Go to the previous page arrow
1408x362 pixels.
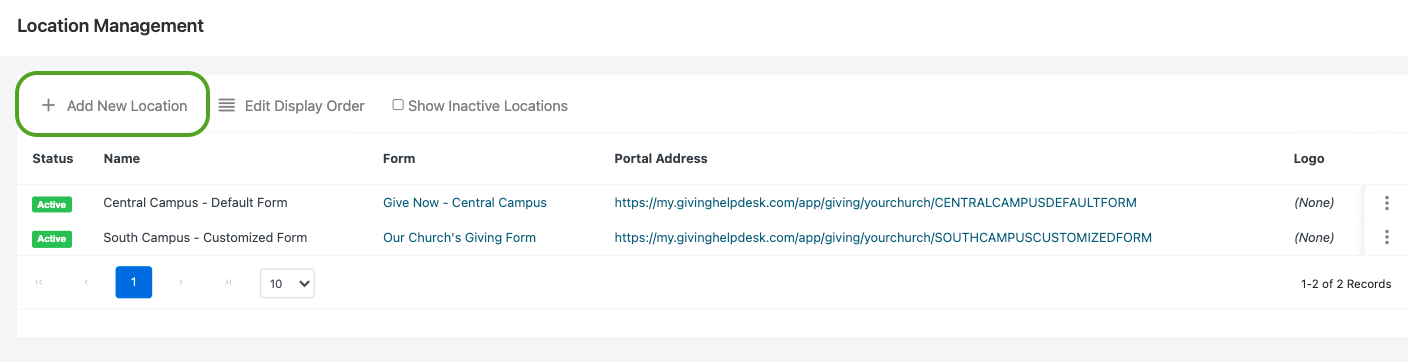86,283
